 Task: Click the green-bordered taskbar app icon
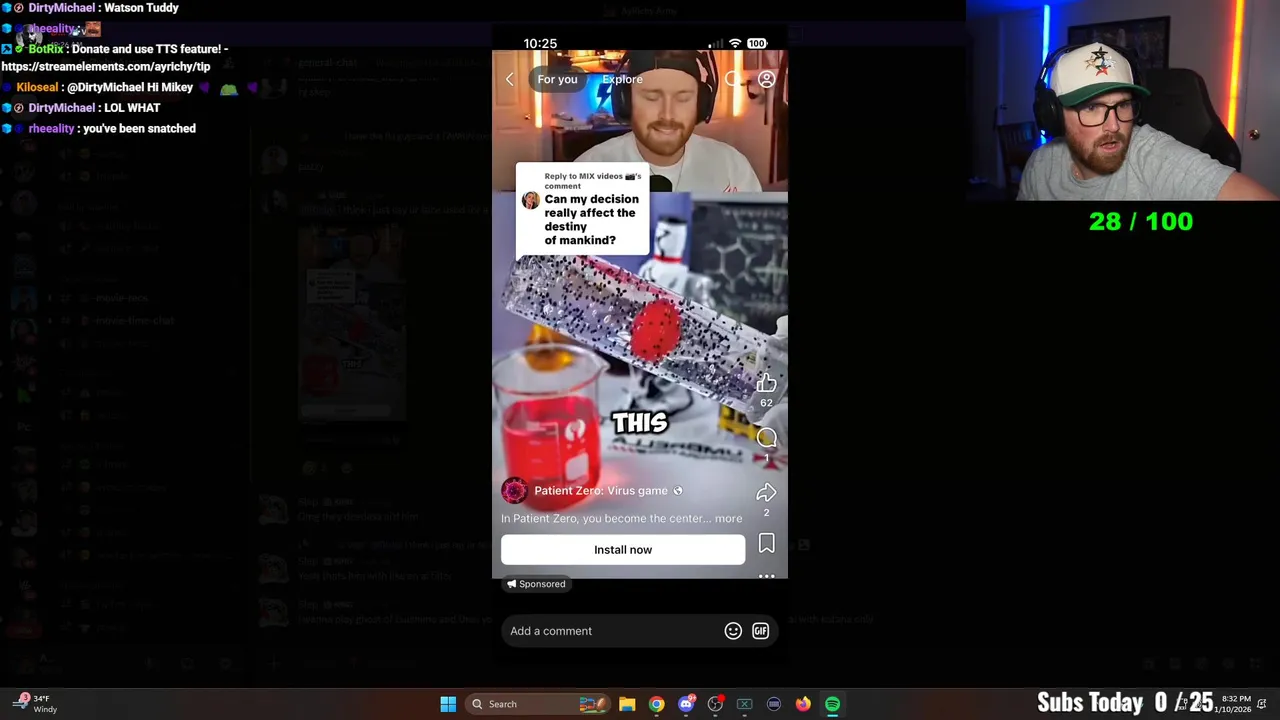[x=744, y=704]
